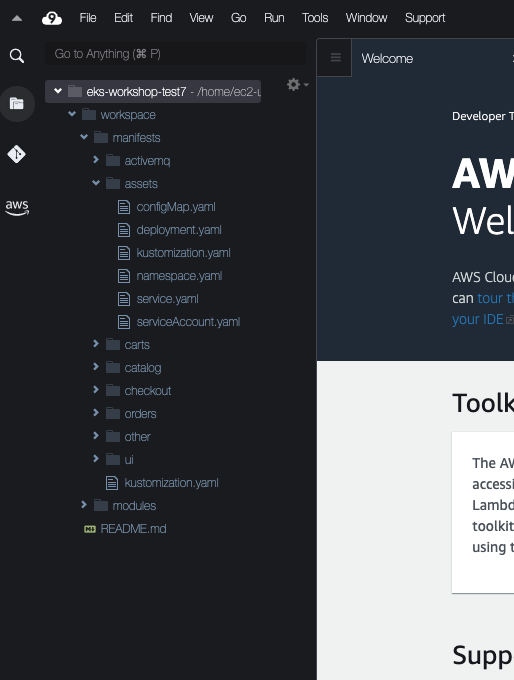Image resolution: width=514 pixels, height=680 pixels.
Task: Collapse the manifests folder
Action: point(84,137)
